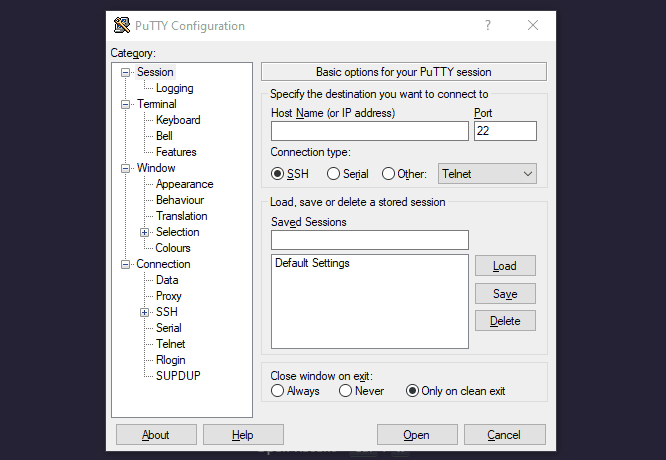The height and width of the screenshot is (460, 666).
Task: Open the SUPDUP category
Action: coord(178,376)
